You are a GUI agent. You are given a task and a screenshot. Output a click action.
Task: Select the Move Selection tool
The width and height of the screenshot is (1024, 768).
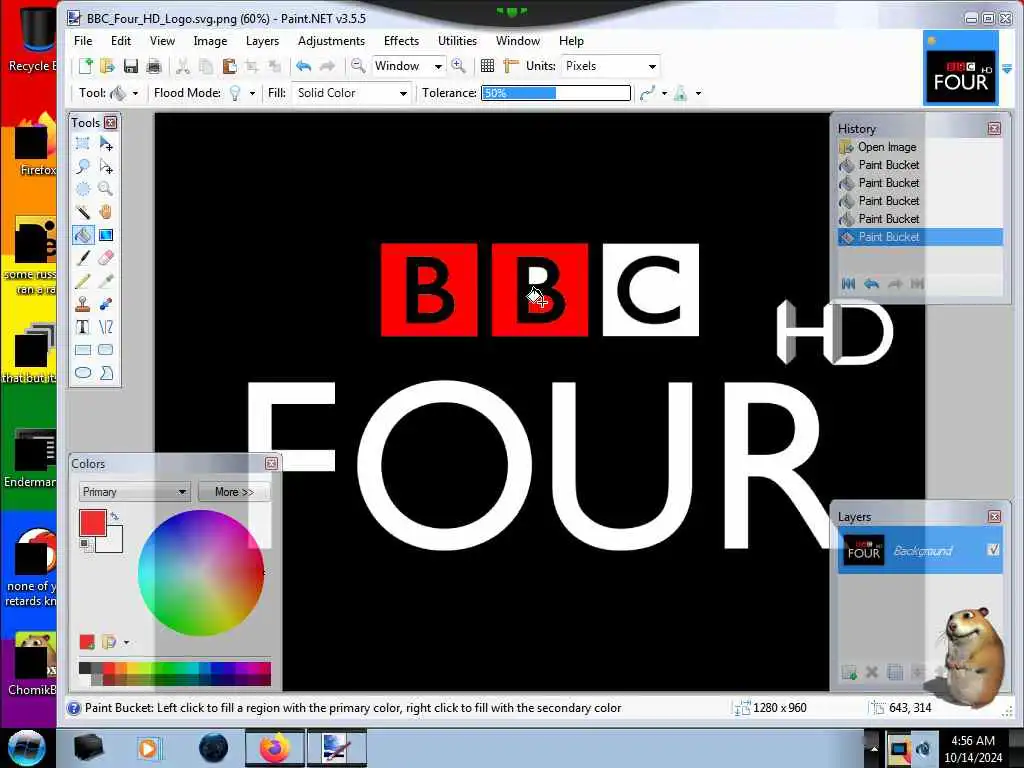106,167
